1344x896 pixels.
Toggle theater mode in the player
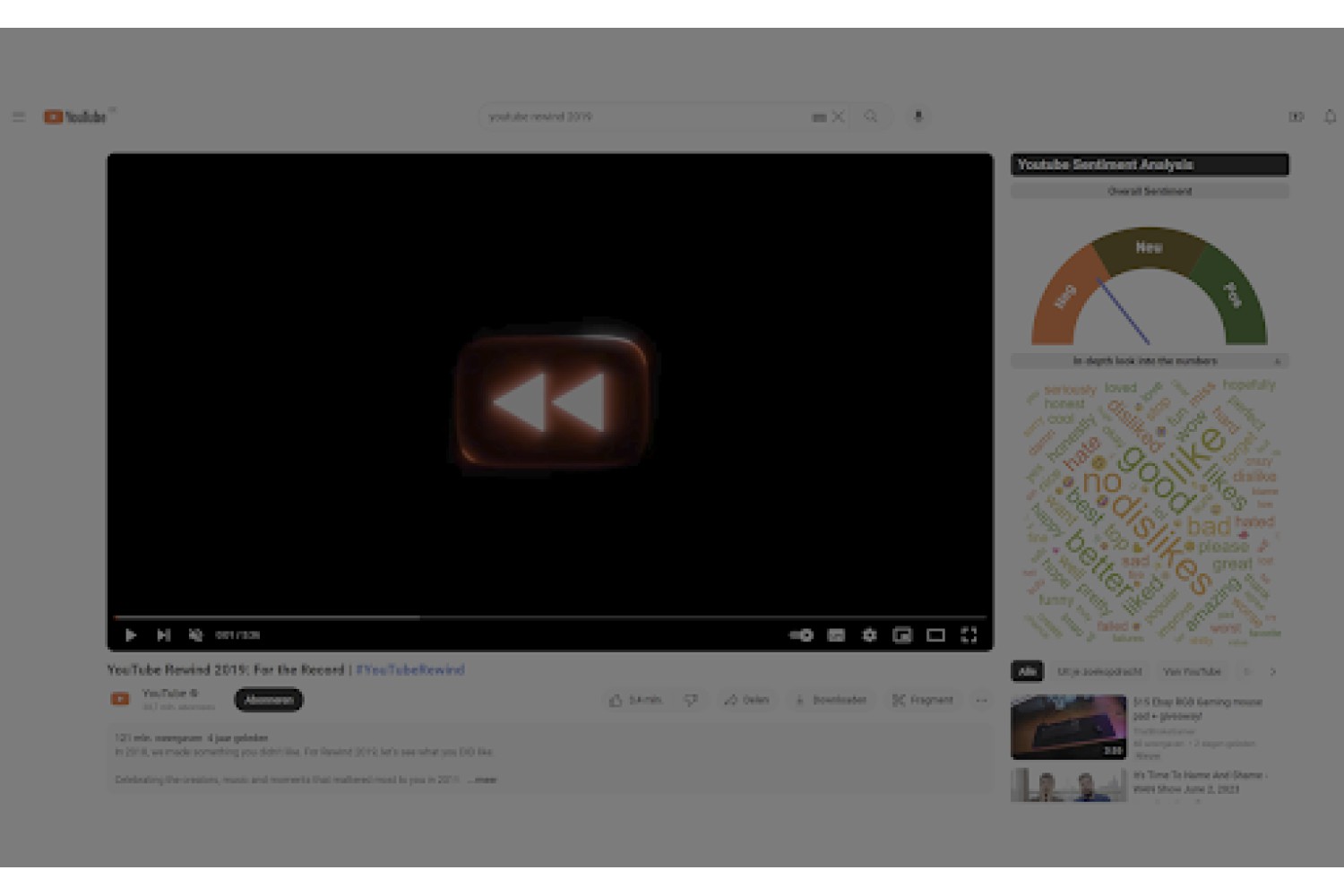(935, 635)
